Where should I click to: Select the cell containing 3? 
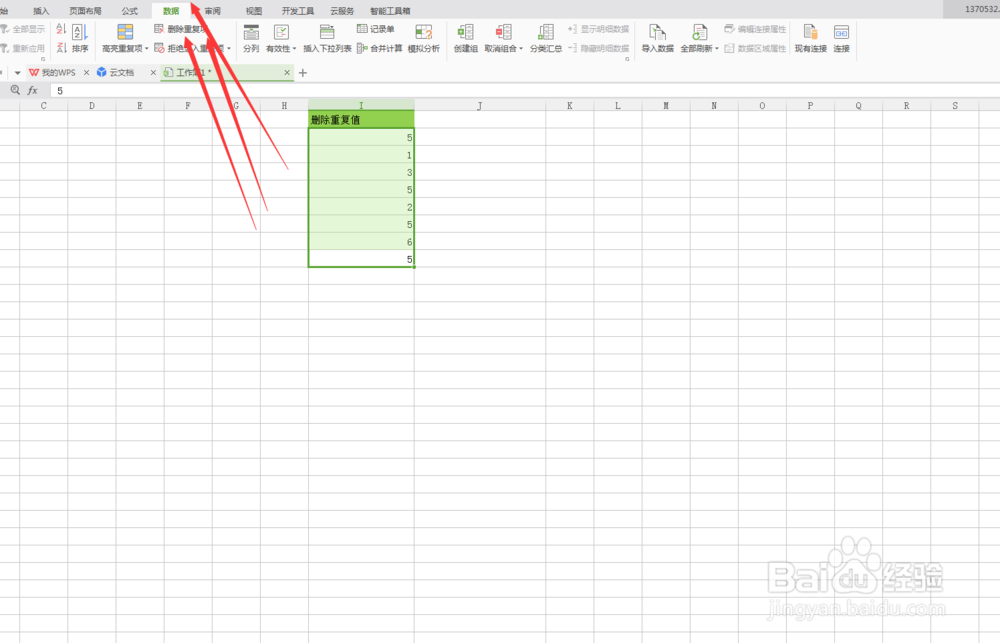(x=361, y=172)
